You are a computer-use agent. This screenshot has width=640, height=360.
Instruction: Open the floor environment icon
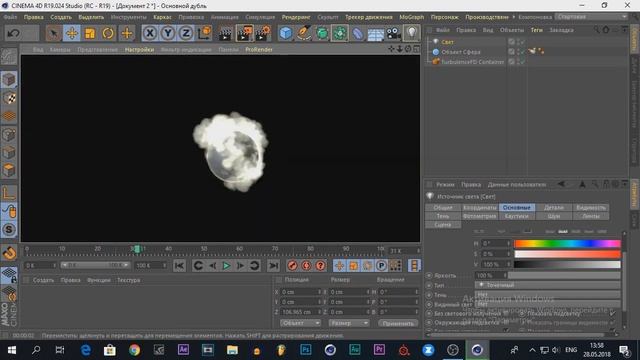376,33
